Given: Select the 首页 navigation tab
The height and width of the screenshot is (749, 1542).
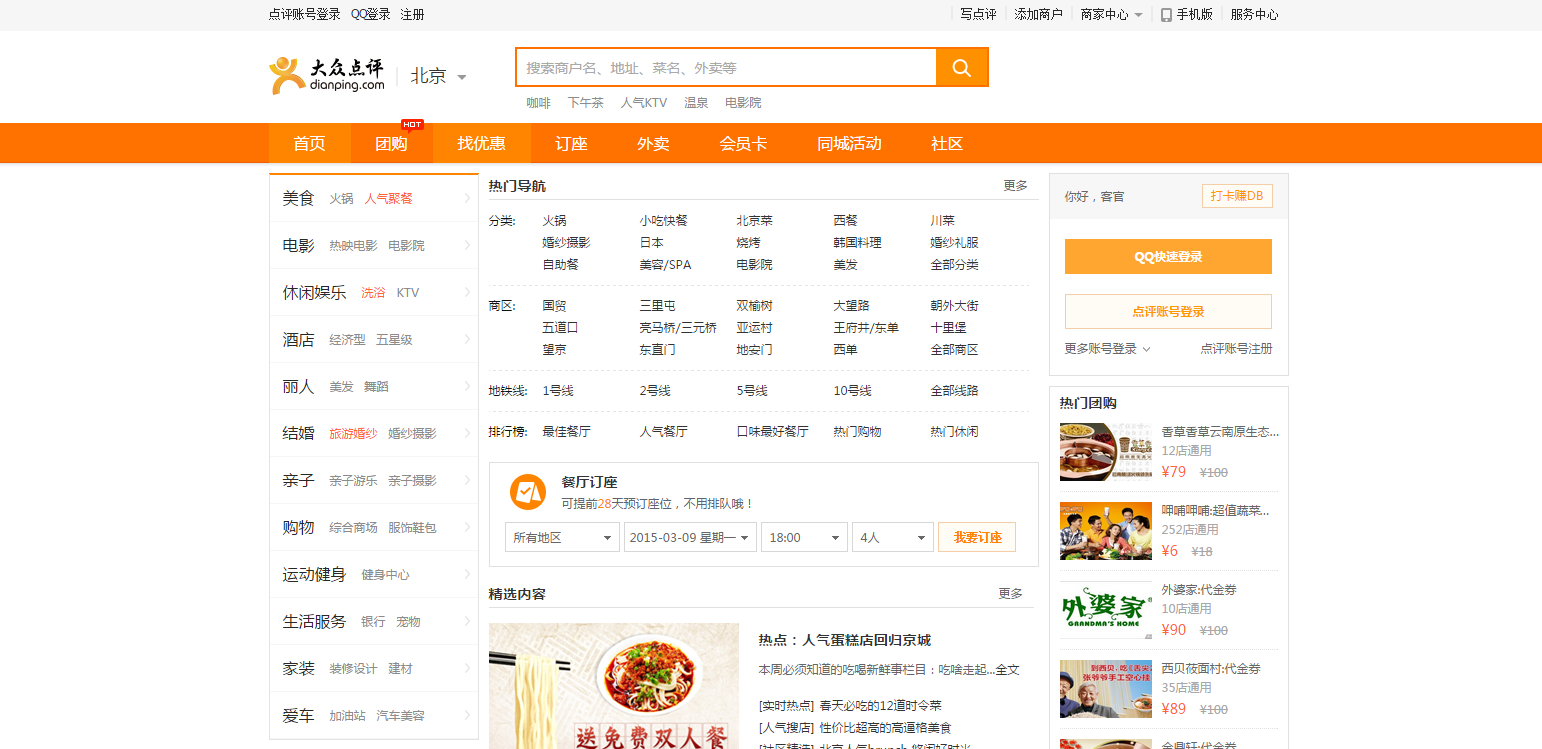Looking at the screenshot, I should pos(309,143).
